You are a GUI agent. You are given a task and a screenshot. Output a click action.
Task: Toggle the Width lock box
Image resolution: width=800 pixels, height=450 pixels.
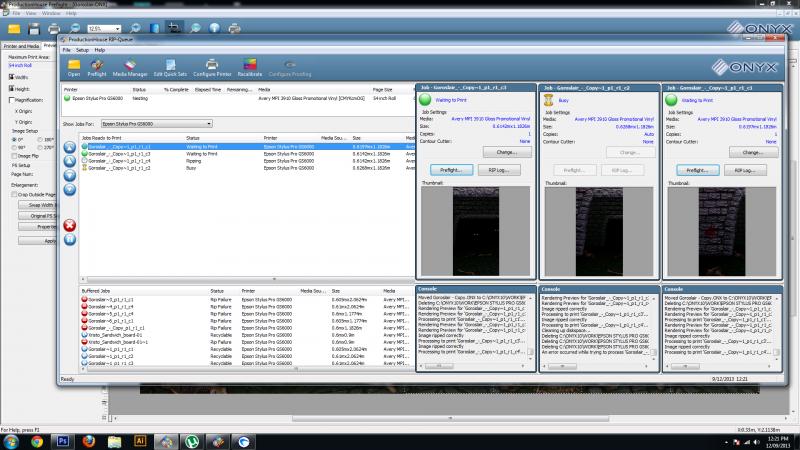coord(12,77)
